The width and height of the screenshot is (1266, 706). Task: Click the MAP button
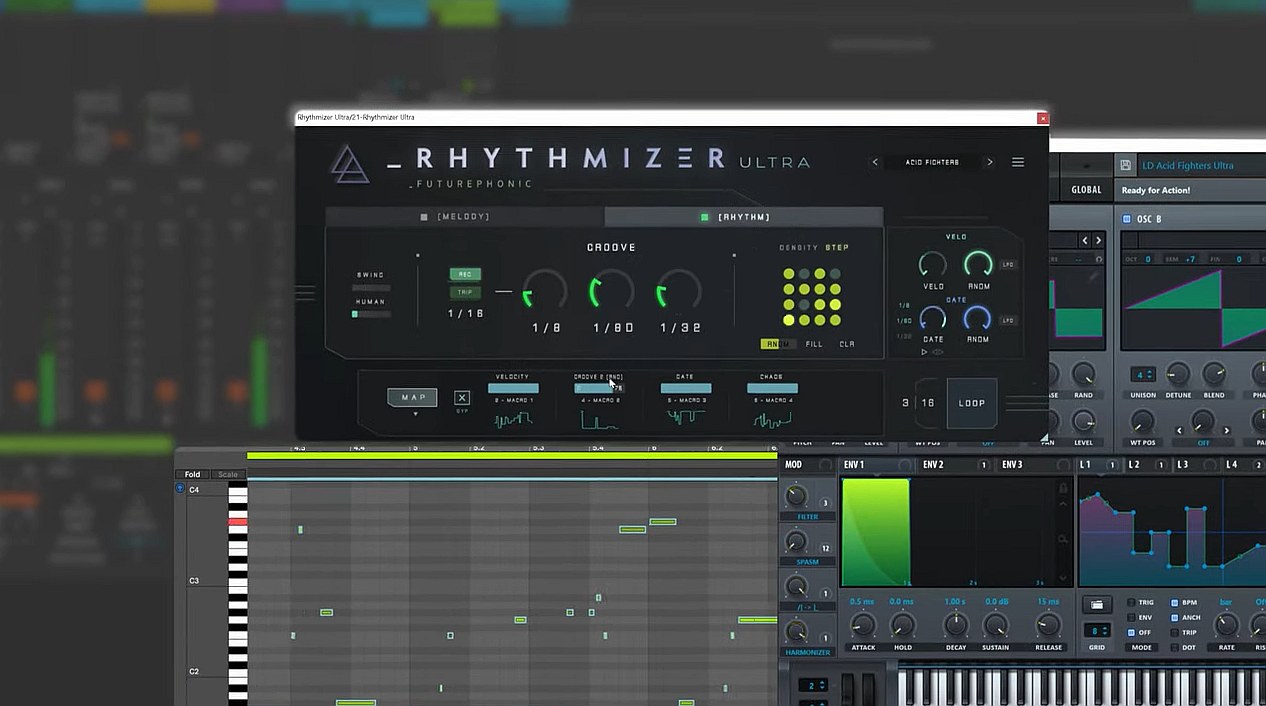pyautogui.click(x=413, y=397)
